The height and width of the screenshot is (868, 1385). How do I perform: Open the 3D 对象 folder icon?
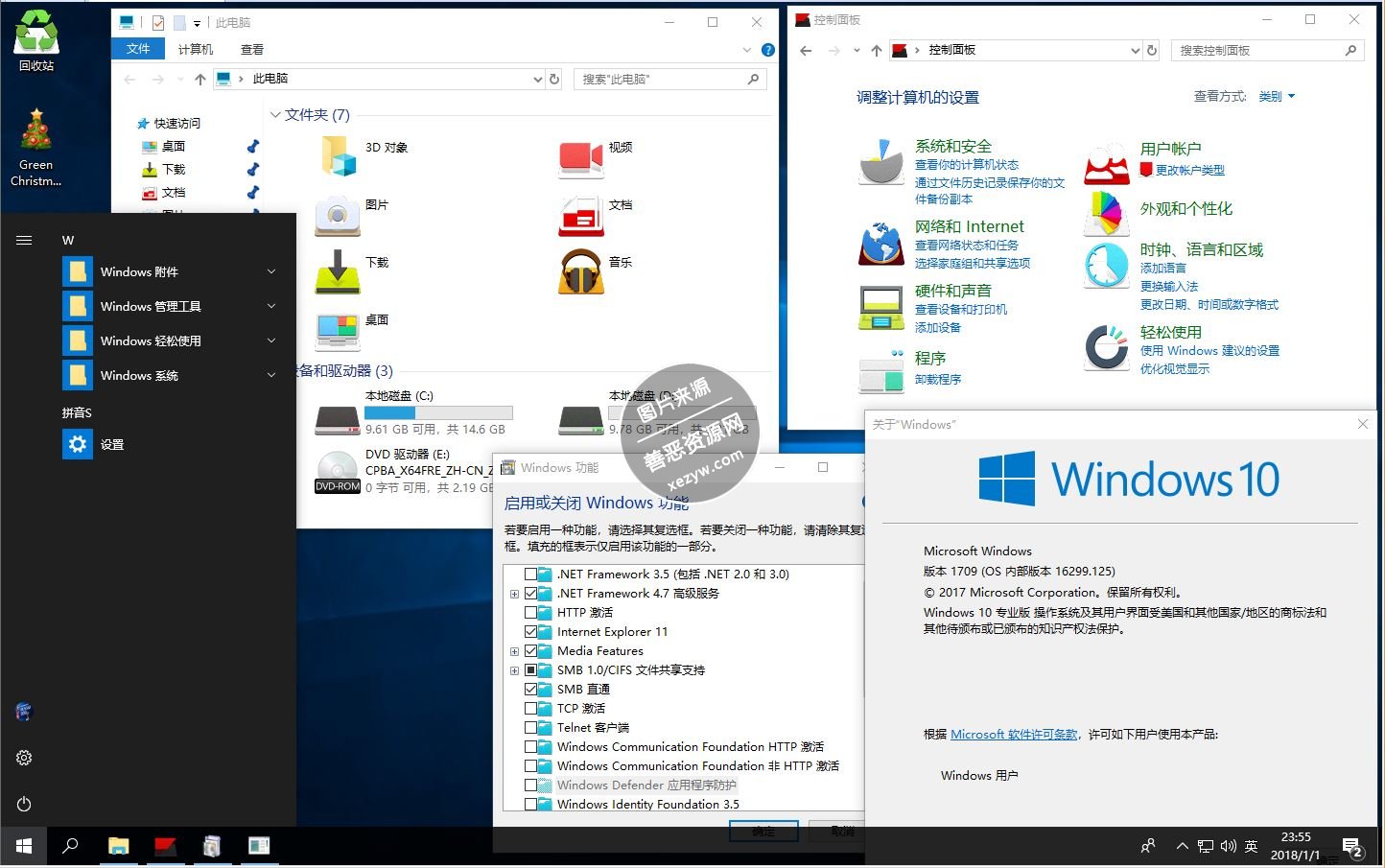[x=338, y=155]
